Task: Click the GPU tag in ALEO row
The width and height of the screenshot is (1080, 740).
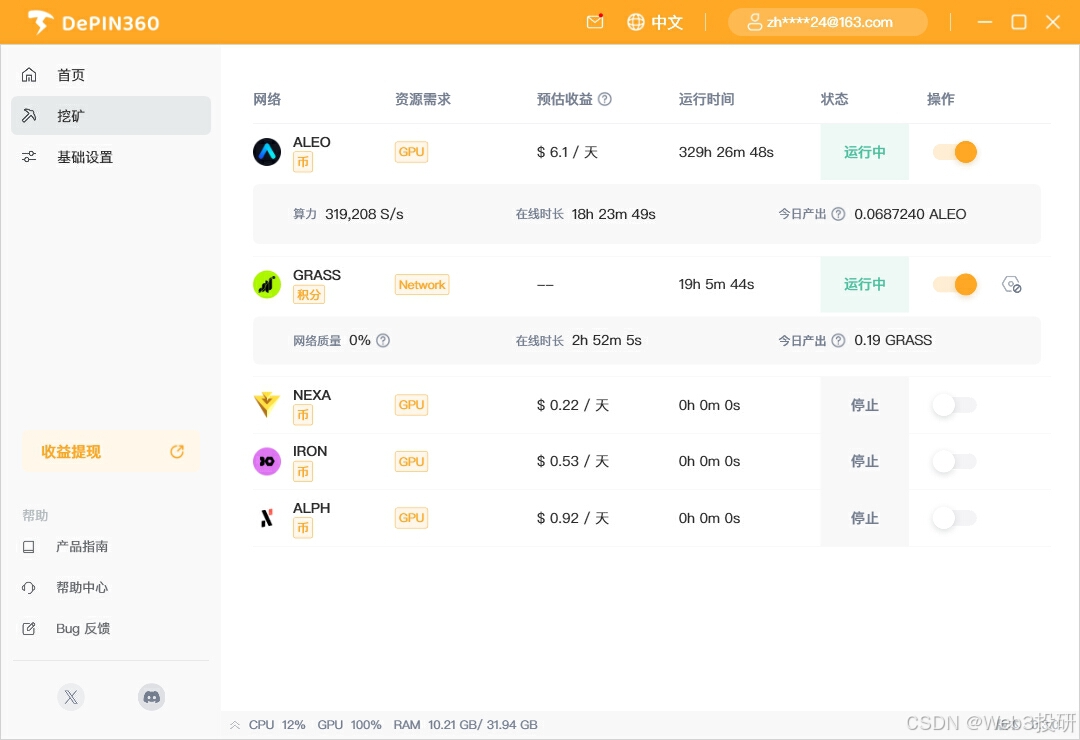Action: (x=411, y=152)
